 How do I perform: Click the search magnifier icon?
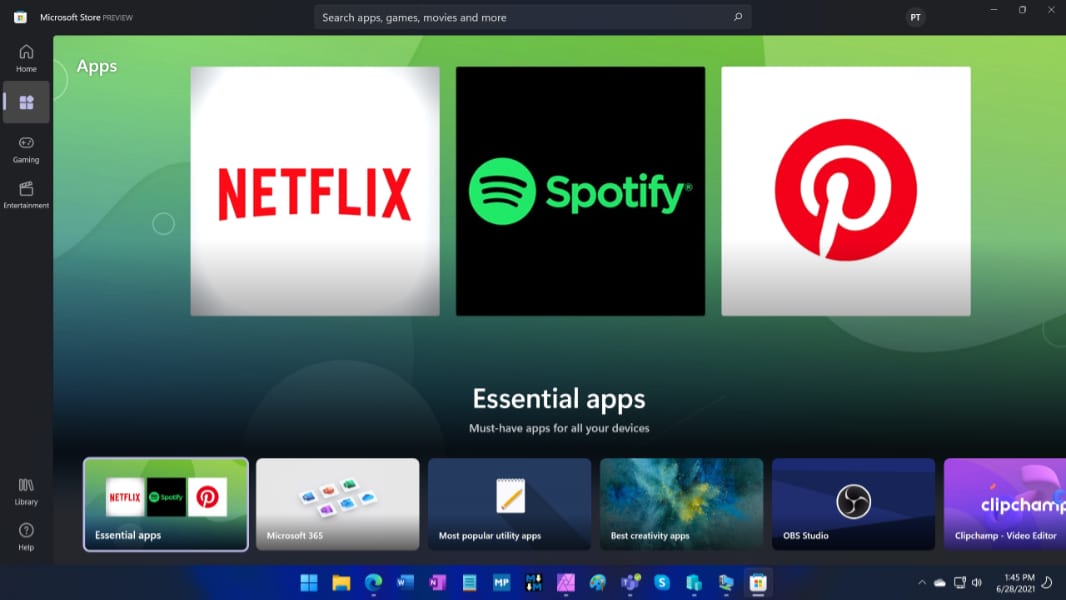tap(738, 17)
